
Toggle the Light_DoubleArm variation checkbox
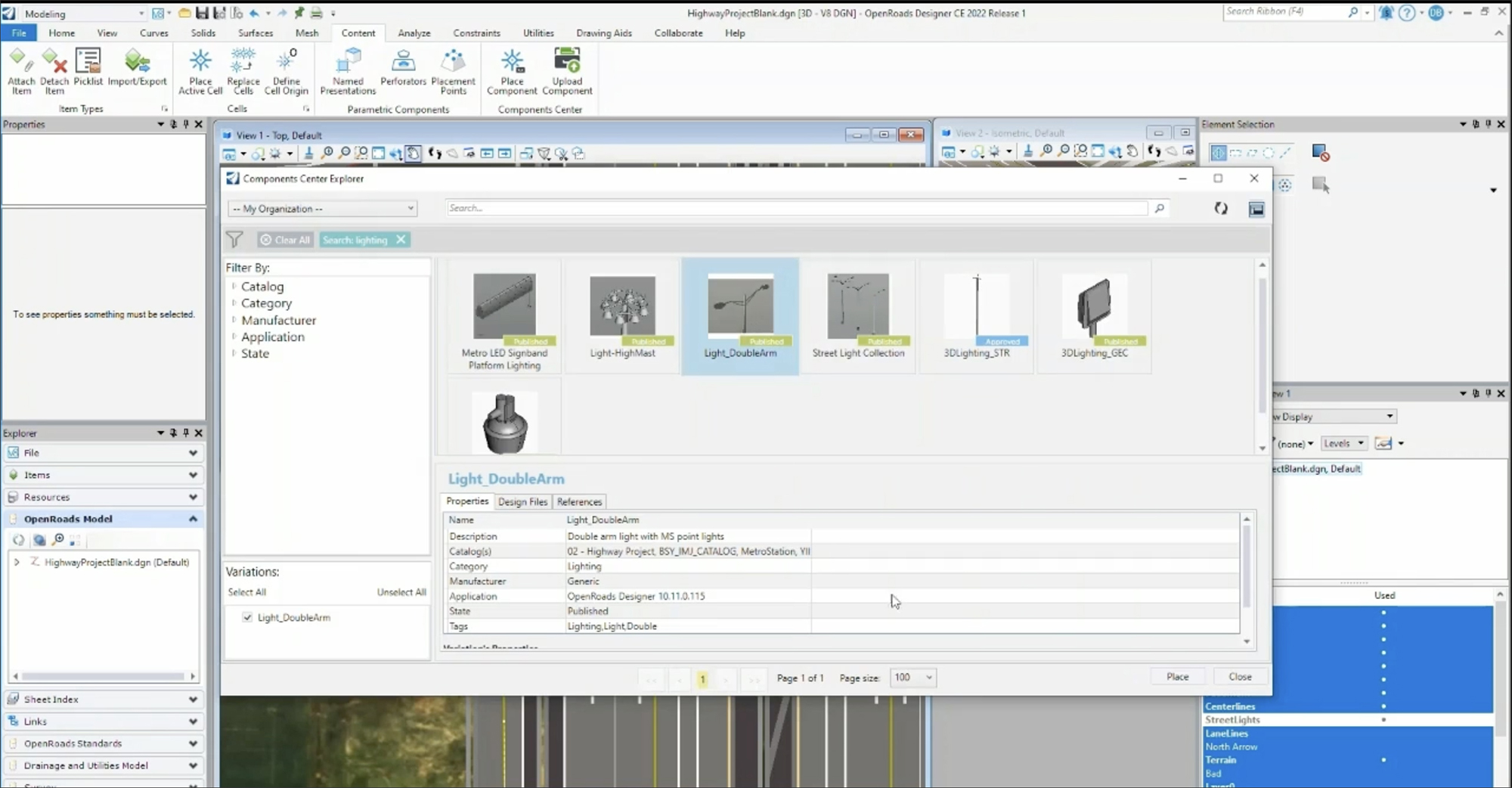pos(247,617)
